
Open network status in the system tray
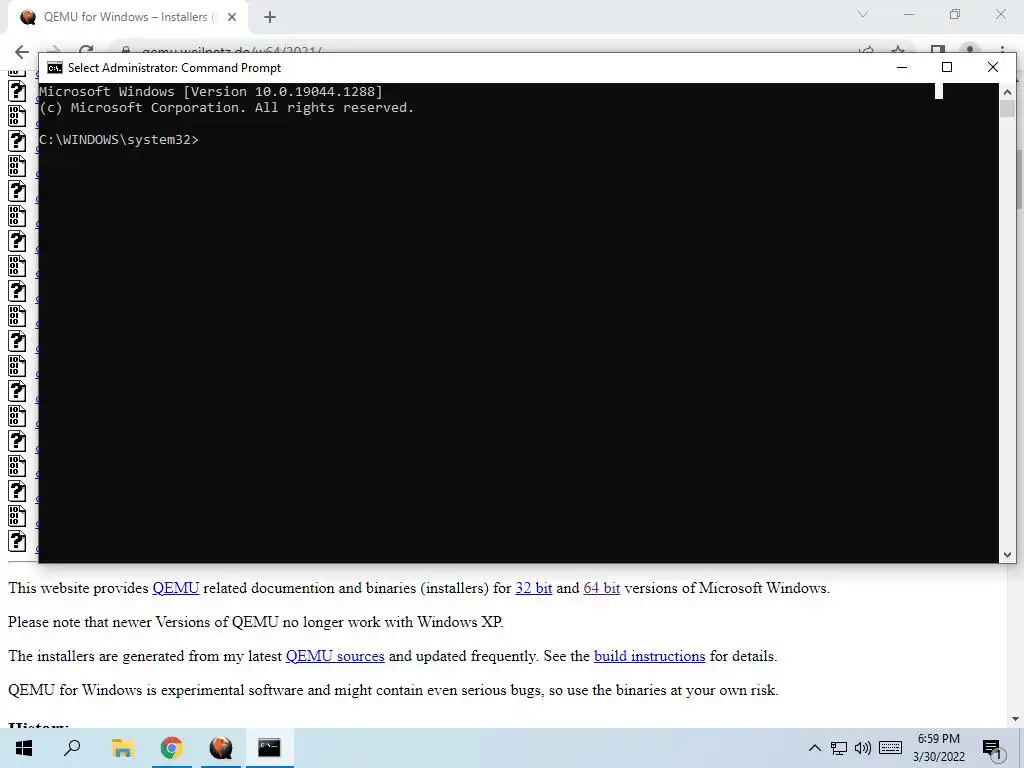(x=839, y=748)
